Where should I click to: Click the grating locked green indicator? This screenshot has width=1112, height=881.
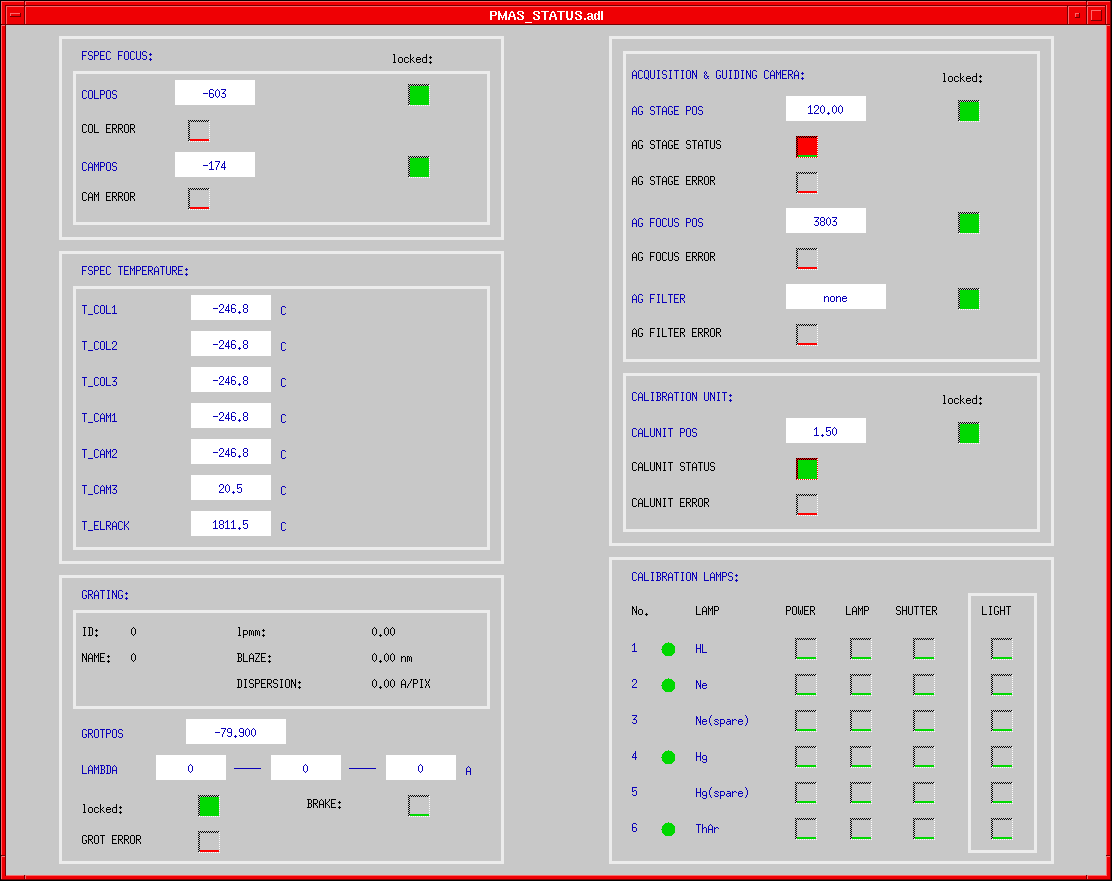pyautogui.click(x=208, y=805)
